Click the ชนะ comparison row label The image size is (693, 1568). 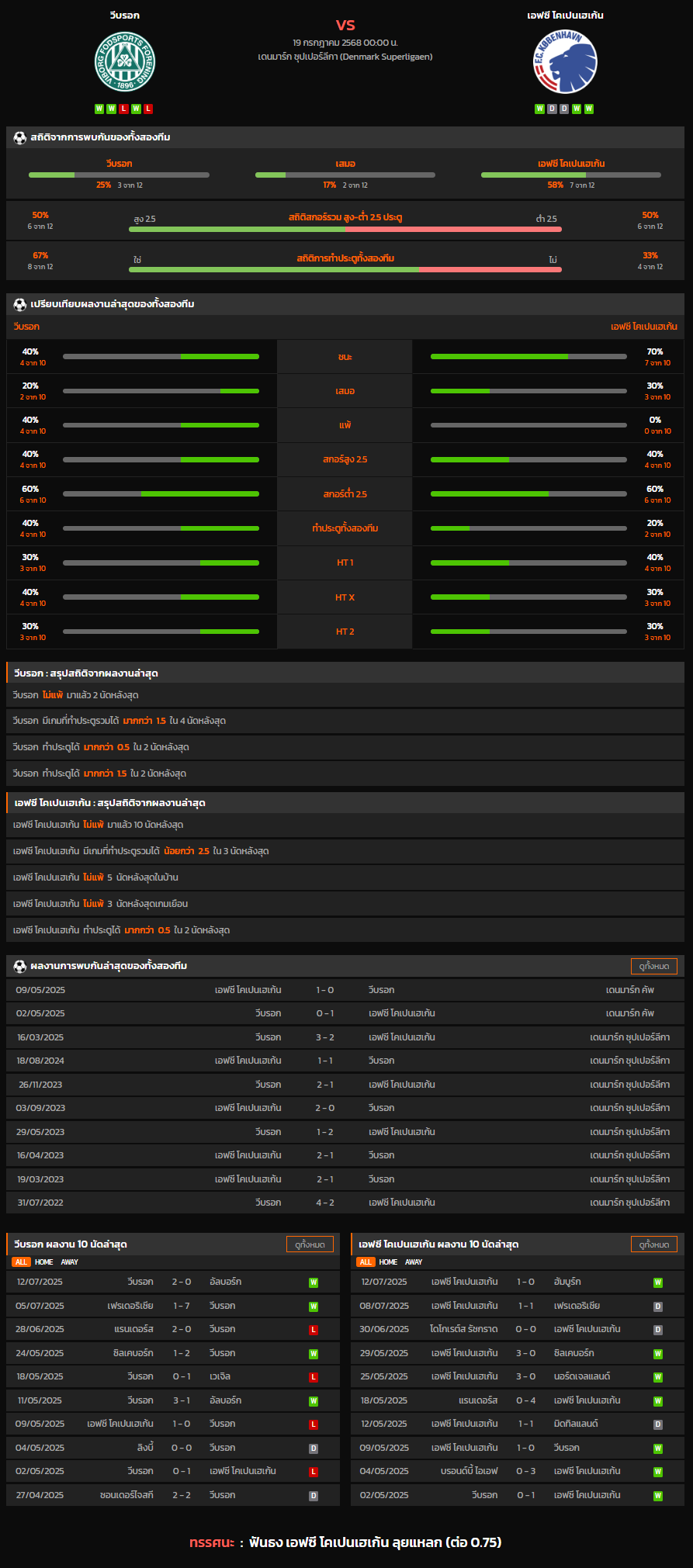[x=345, y=357]
